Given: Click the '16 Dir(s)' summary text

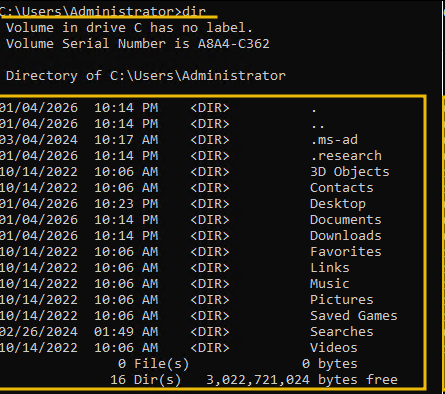Looking at the screenshot, I should pyautogui.click(x=146, y=380).
